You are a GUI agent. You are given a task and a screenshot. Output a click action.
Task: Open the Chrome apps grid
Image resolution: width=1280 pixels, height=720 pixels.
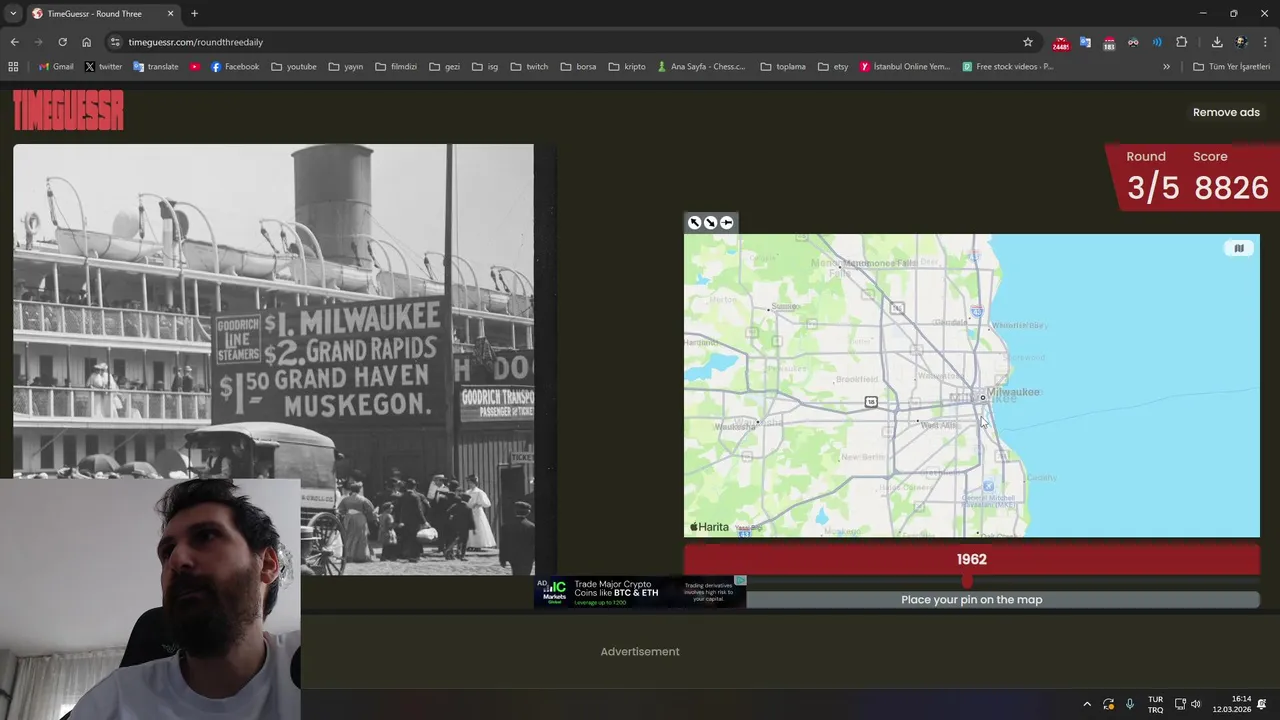[13, 67]
